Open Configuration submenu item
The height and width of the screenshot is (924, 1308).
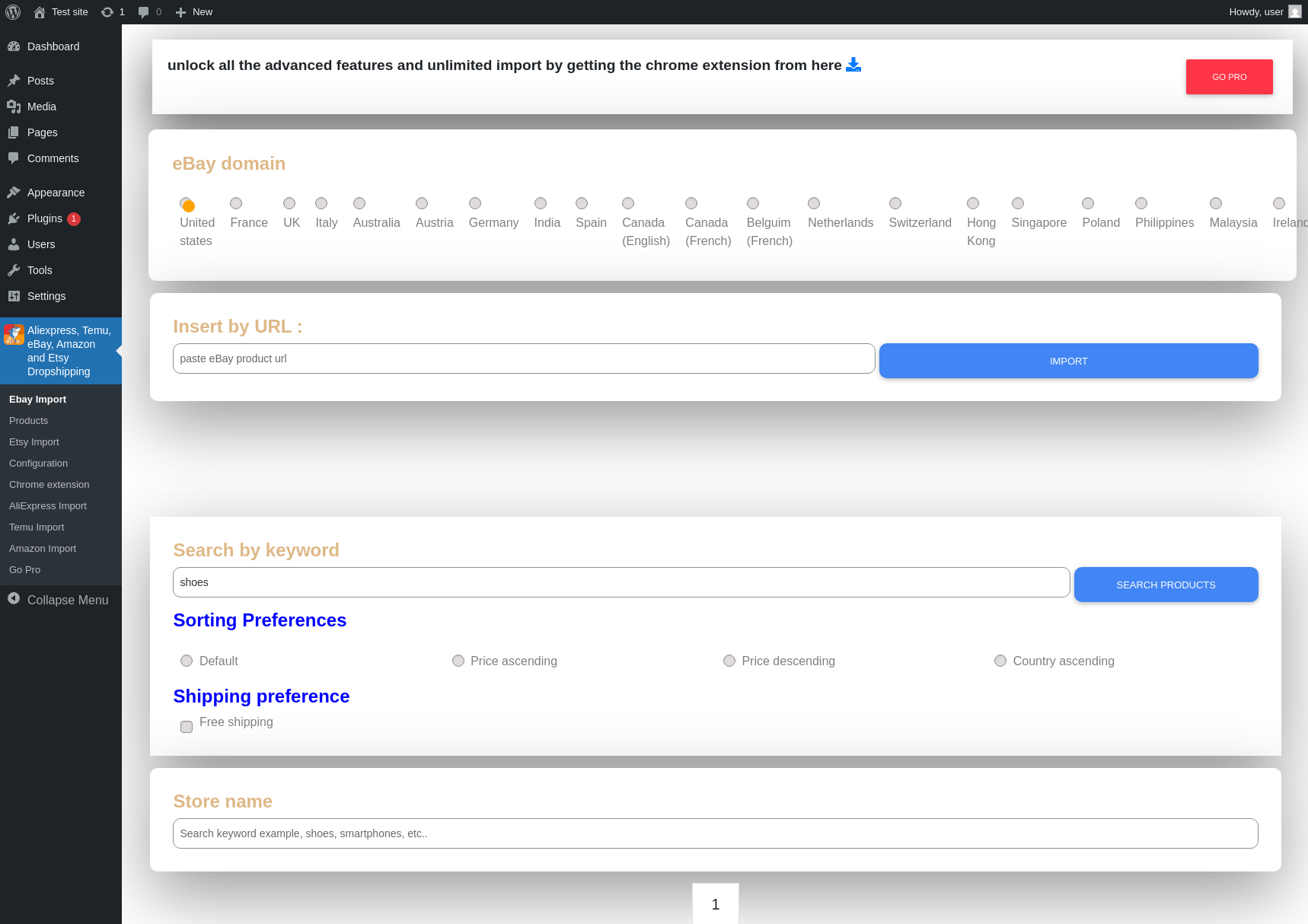[x=61, y=464]
